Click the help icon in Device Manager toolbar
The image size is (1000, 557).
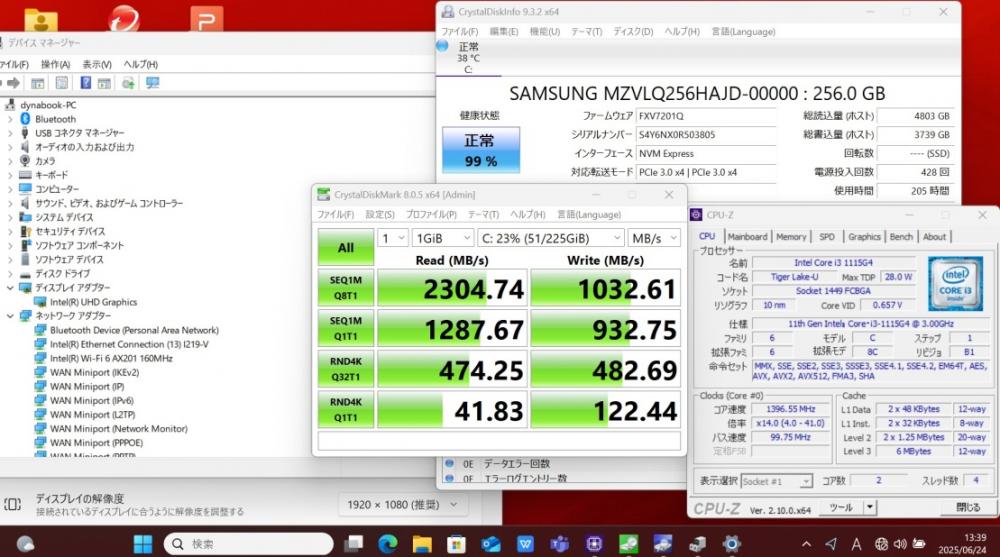[85, 83]
